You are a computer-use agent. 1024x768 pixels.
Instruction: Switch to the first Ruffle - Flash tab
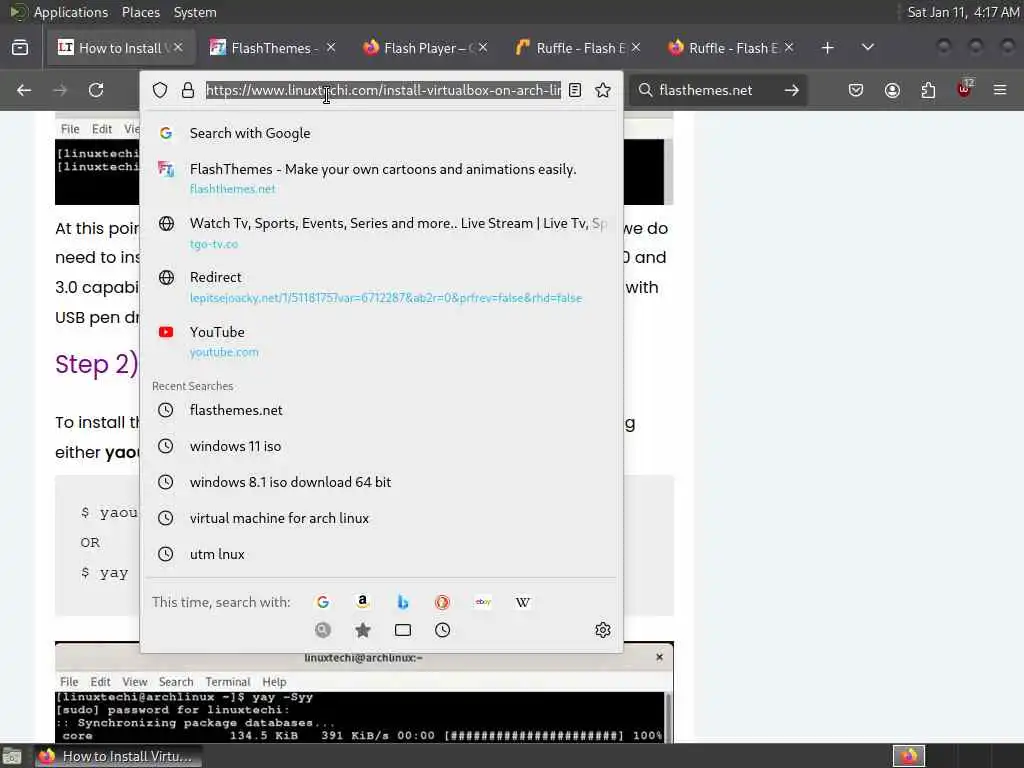point(576,48)
